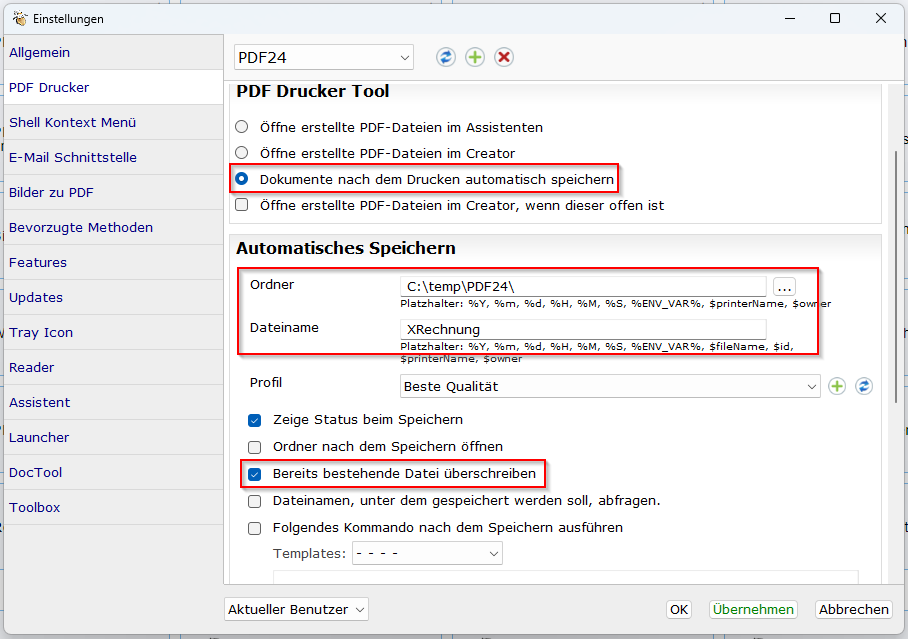This screenshot has width=908, height=639.
Task: Open the 'Aktueller Benutzer' dropdown
Action: 296,609
